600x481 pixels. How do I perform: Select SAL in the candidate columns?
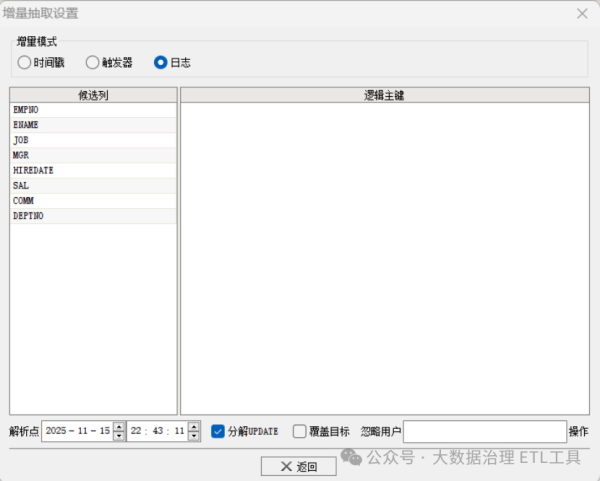click(x=93, y=186)
